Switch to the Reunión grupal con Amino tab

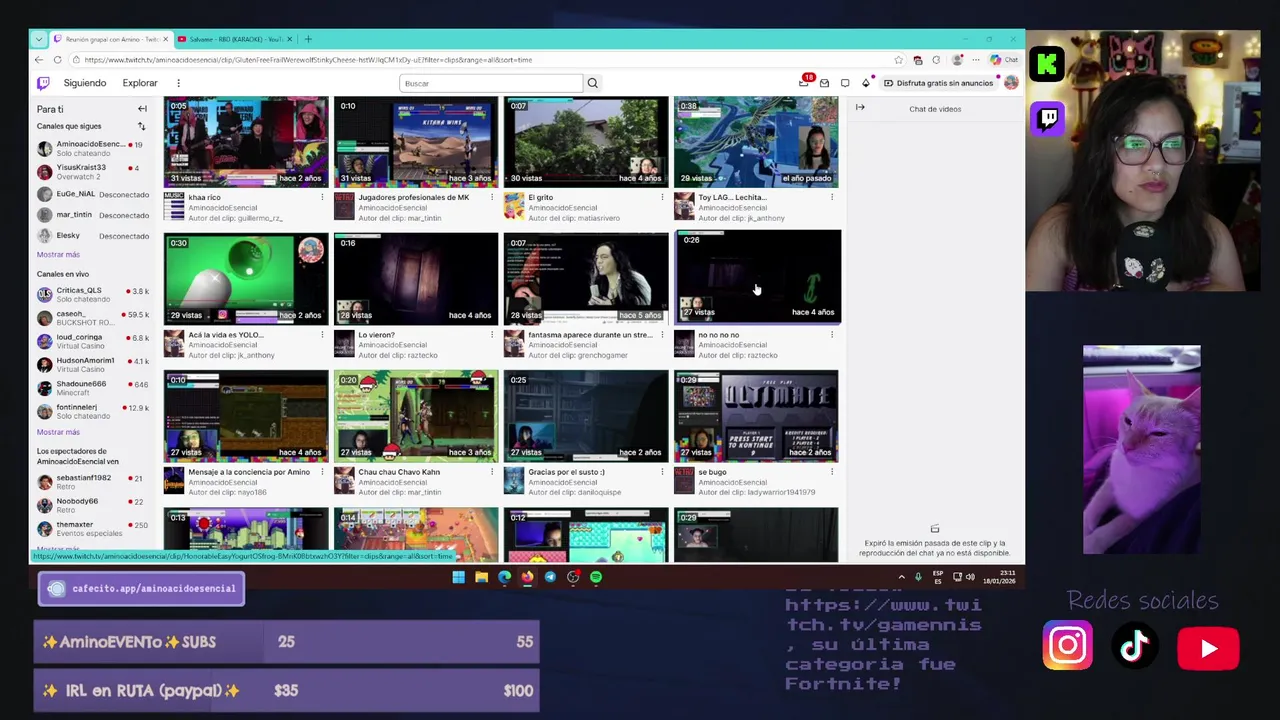pos(110,39)
